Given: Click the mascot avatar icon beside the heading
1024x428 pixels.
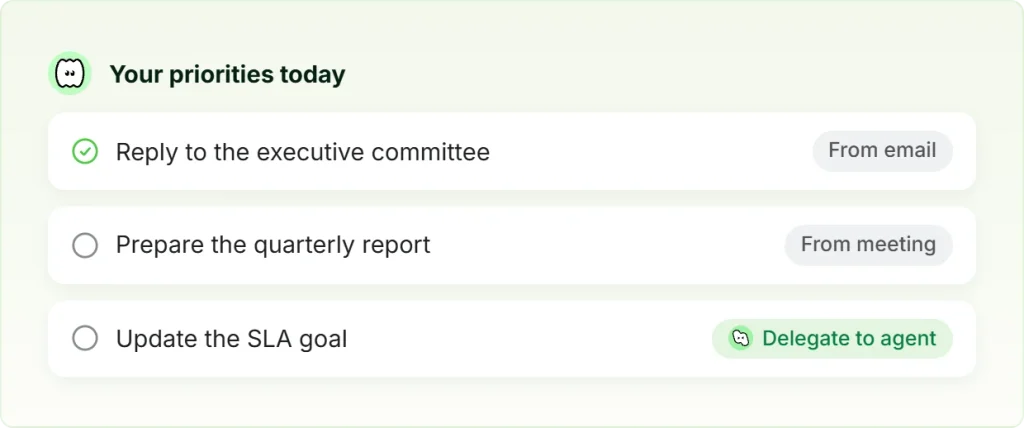Looking at the screenshot, I should pos(70,73).
